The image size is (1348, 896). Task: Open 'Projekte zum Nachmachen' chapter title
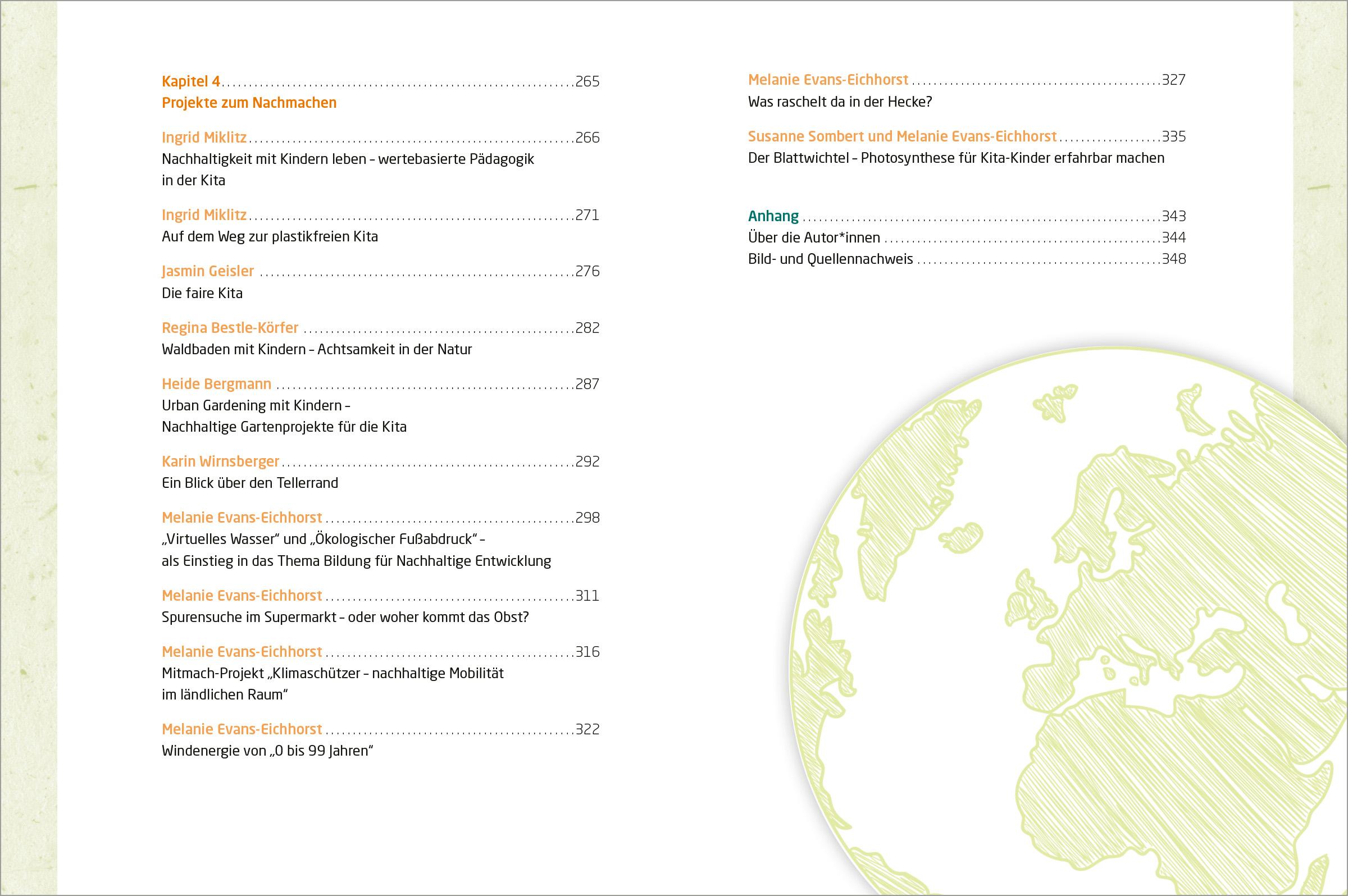tap(249, 103)
